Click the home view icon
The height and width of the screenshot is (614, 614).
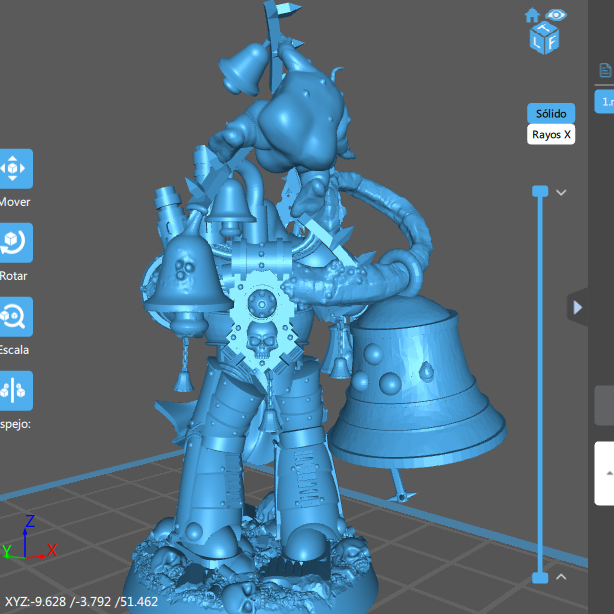point(532,15)
